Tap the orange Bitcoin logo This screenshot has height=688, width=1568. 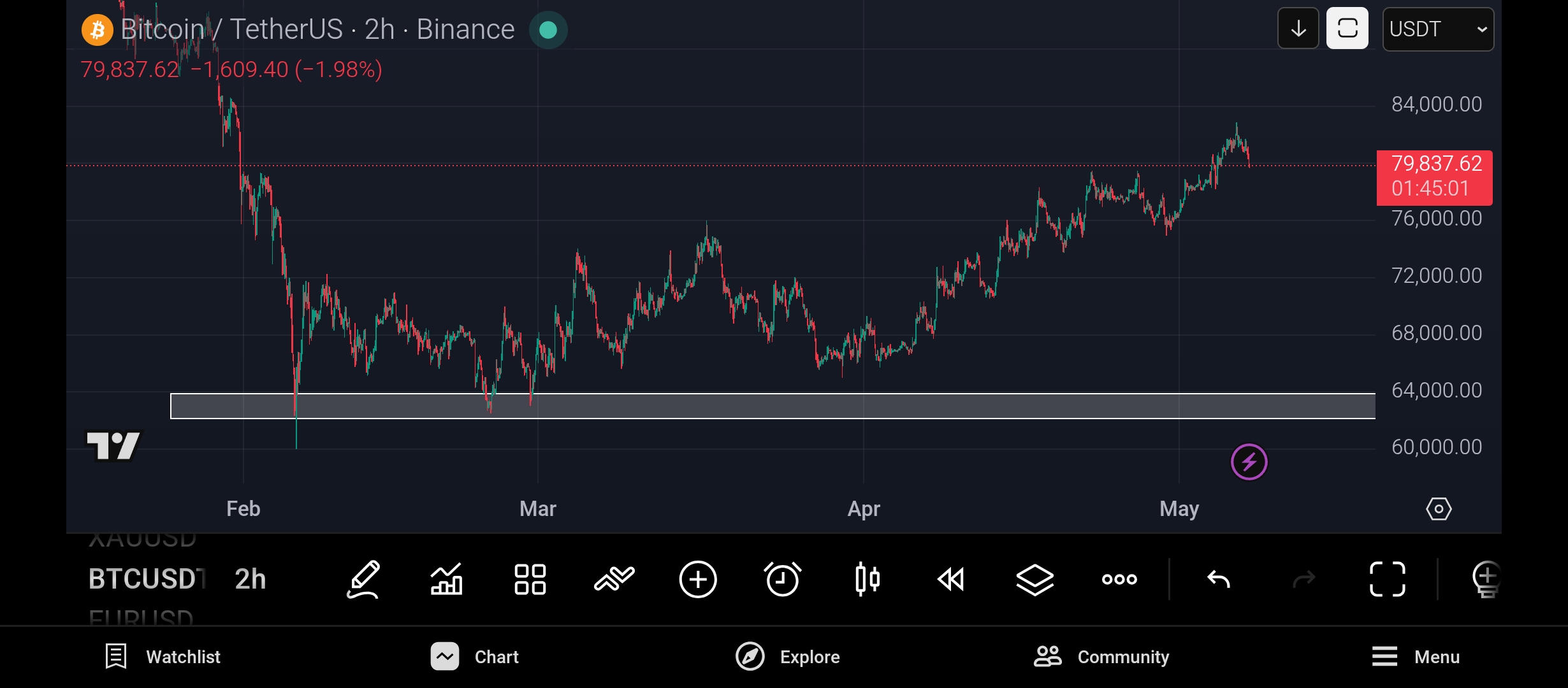(98, 30)
